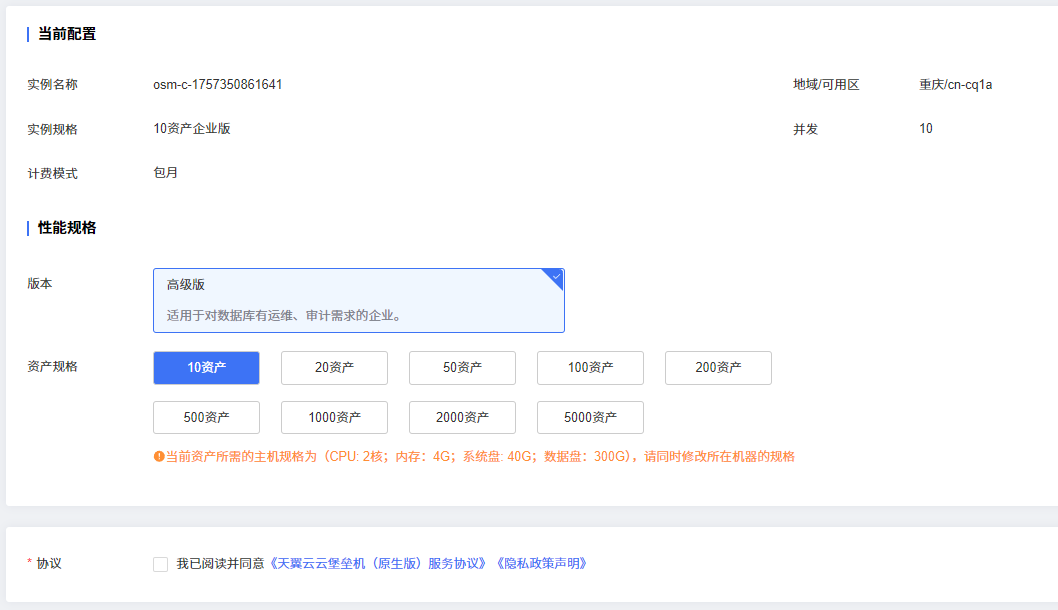Select the 高级版 version card
This screenshot has width=1058, height=610.
(358, 300)
